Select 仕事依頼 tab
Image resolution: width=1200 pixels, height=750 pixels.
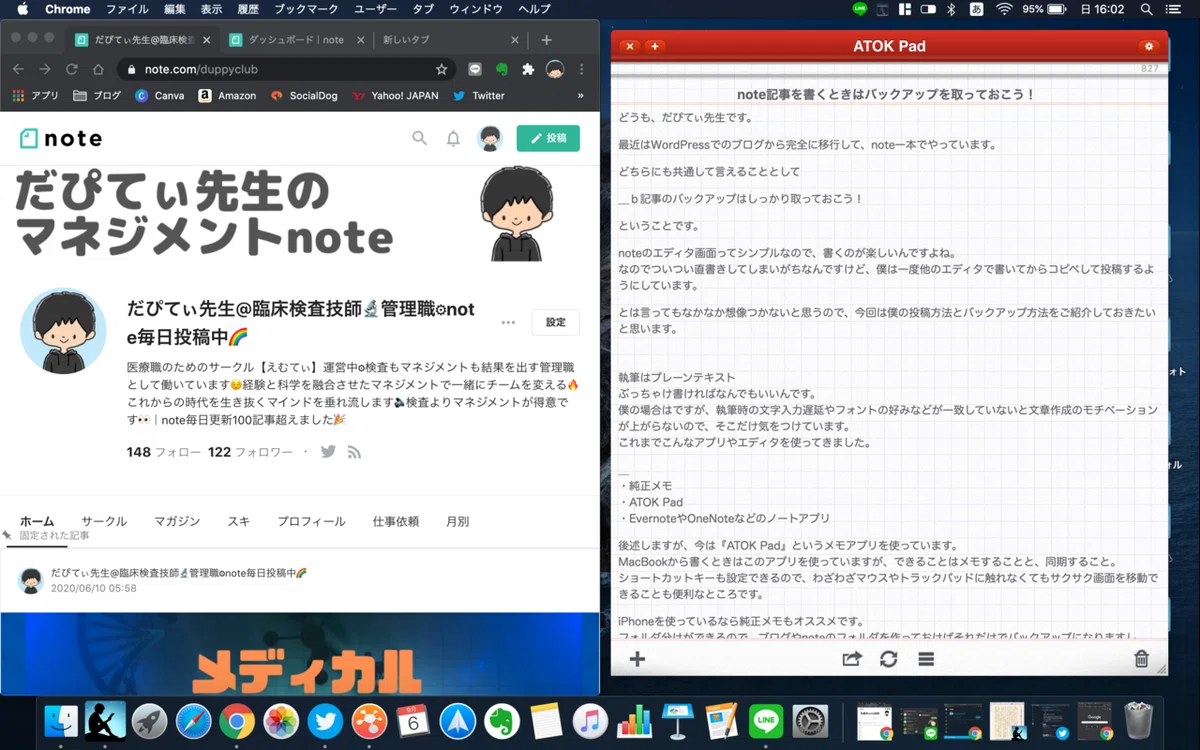395,521
